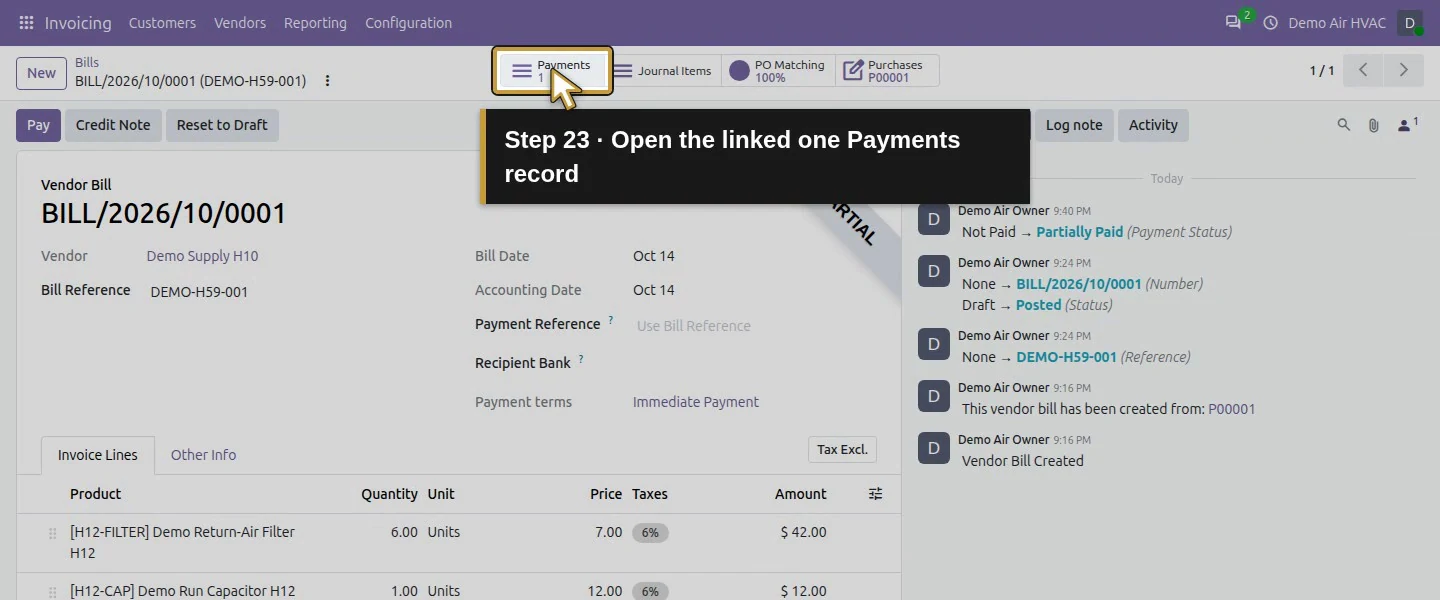Click avatar on Vendor Bill Created message
Viewport: 1440px width, 600px height.
[x=934, y=449]
